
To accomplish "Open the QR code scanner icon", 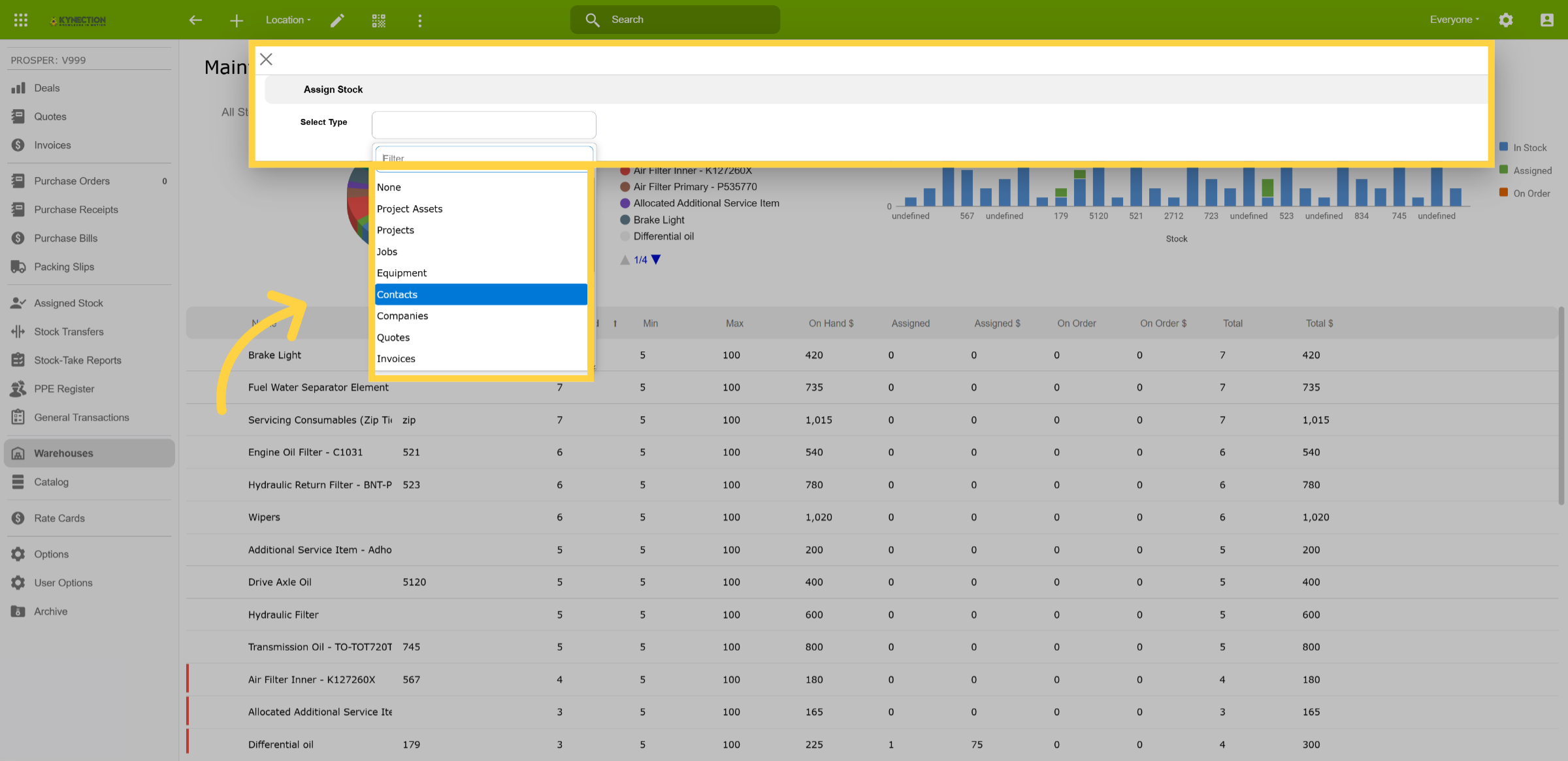I will 378,20.
